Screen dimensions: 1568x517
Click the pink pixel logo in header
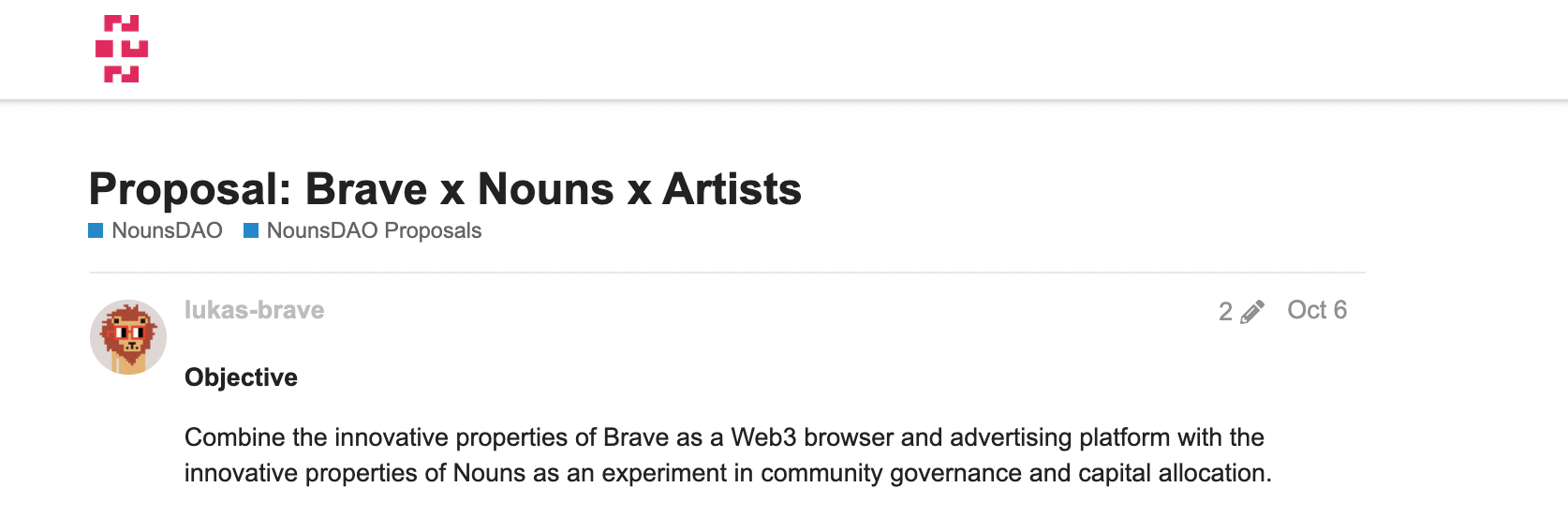(x=122, y=49)
